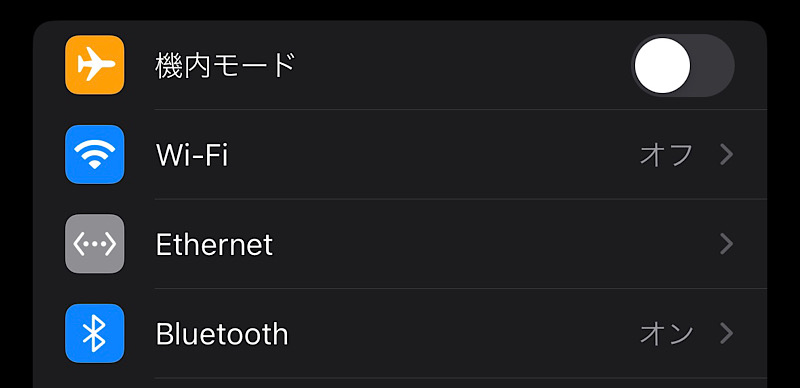800x388 pixels.
Task: Open the Bluetooth menu row label
Action: coord(222,334)
